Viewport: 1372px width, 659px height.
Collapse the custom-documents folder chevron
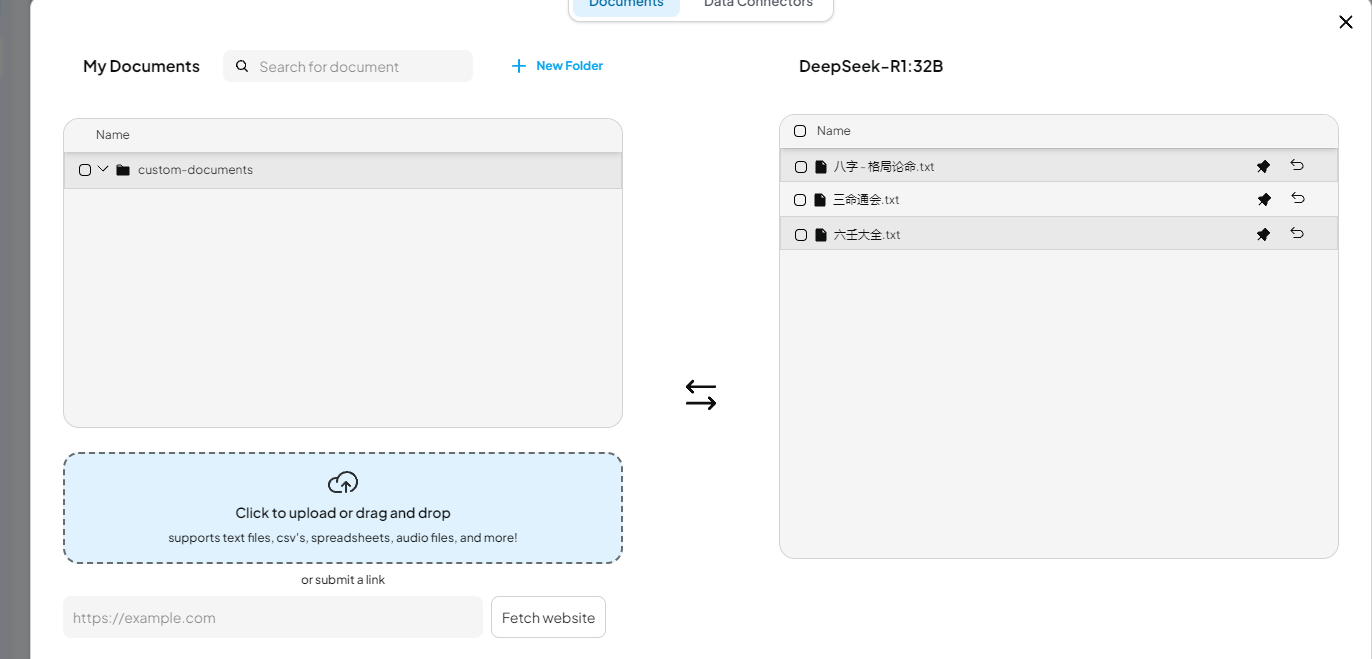pyautogui.click(x=103, y=169)
